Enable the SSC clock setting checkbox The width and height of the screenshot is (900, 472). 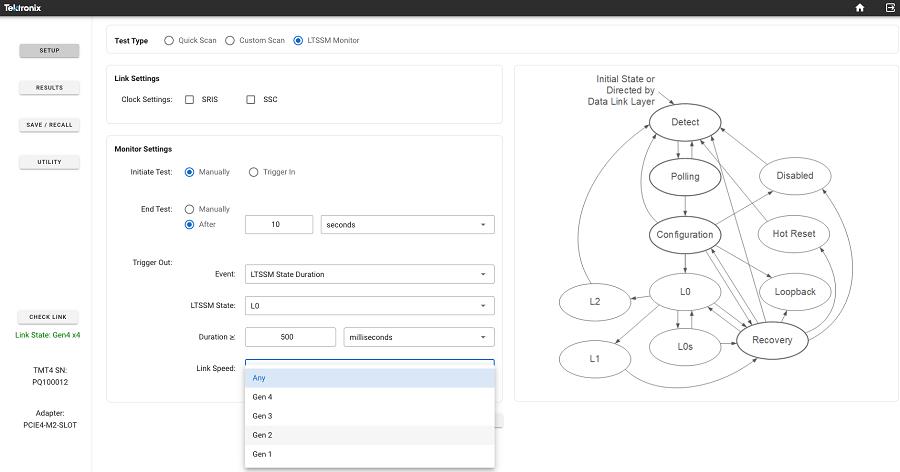[x=251, y=99]
